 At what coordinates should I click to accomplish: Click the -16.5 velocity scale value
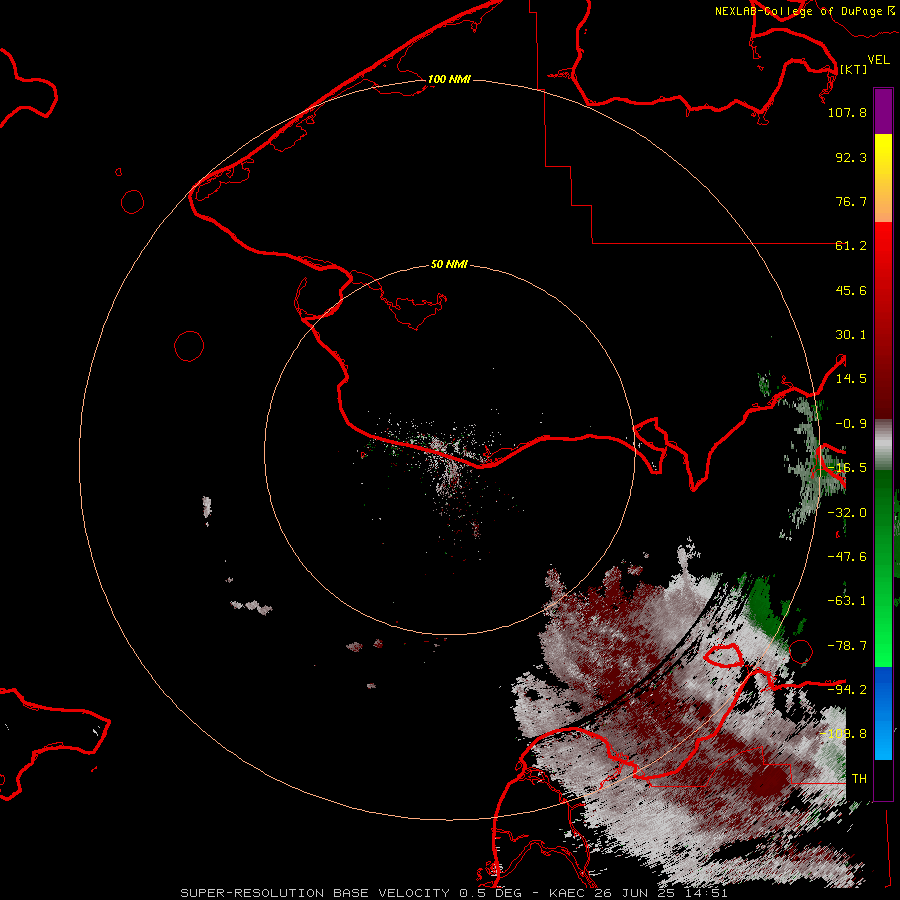point(847,468)
